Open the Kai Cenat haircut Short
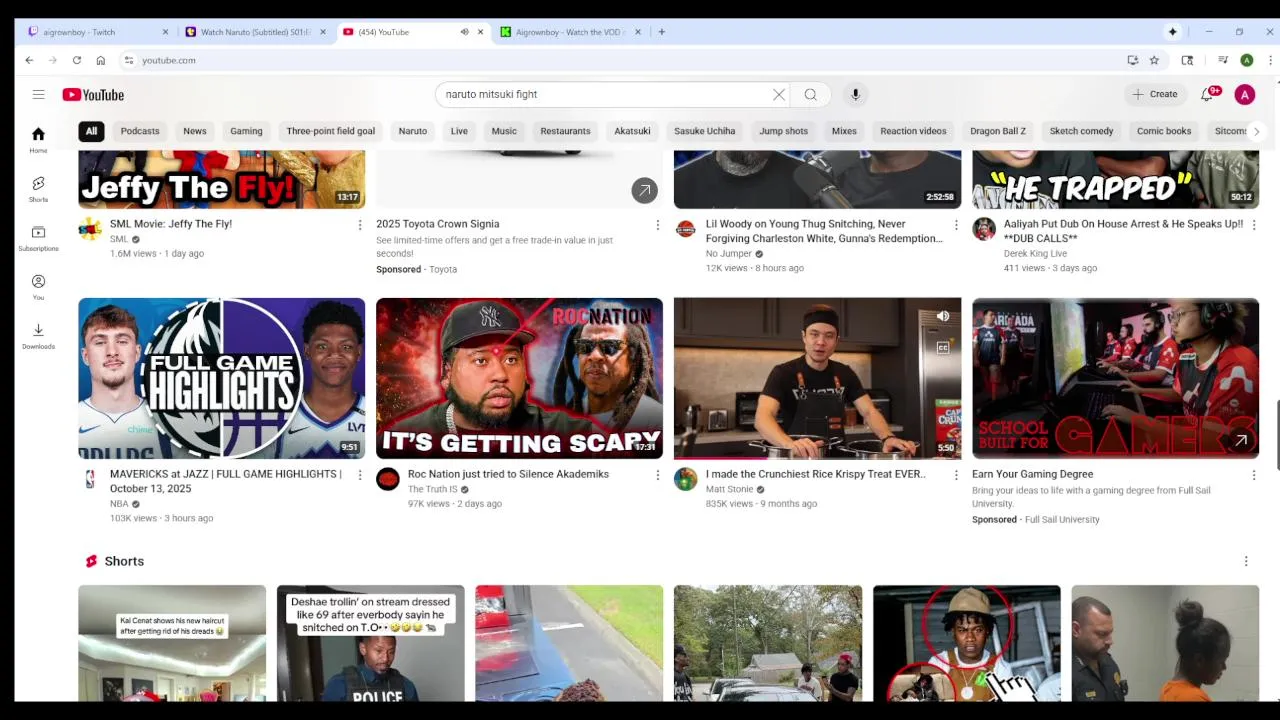 [x=172, y=642]
